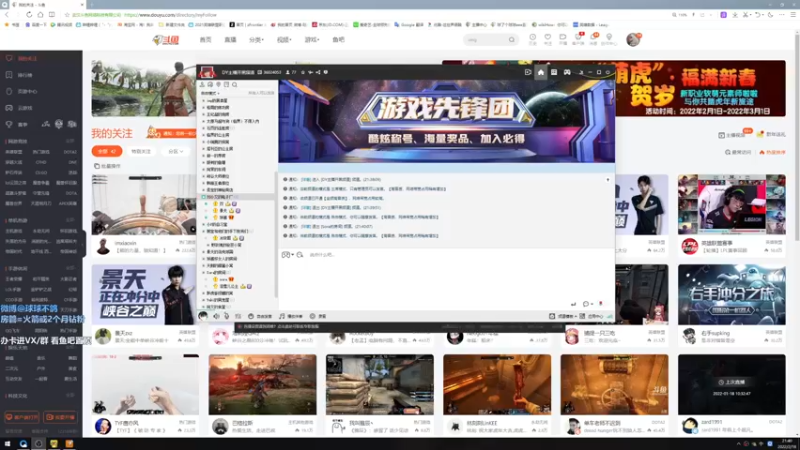Image resolution: width=800 pixels, height=450 pixels.
Task: Click browser back arrow
Action: [x=7, y=15]
